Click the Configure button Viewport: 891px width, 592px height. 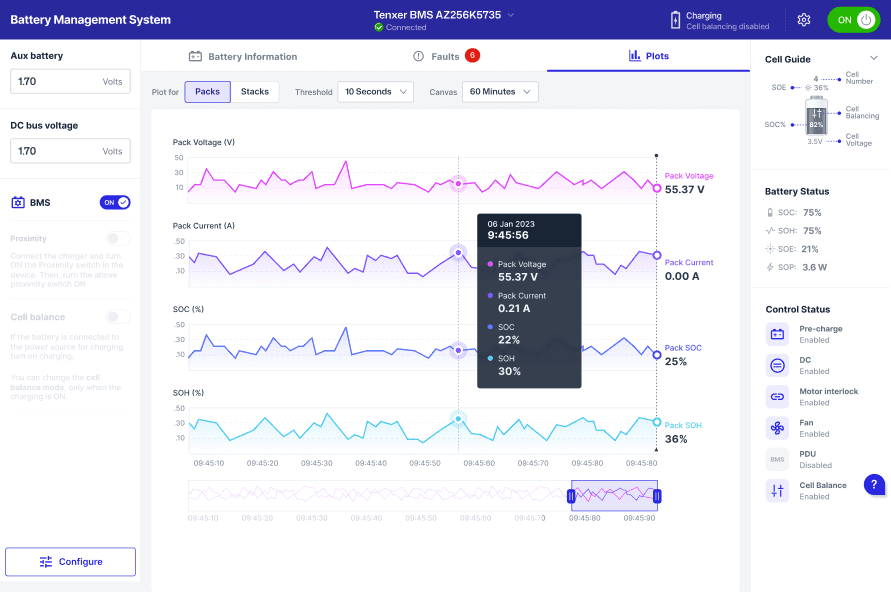tap(70, 562)
